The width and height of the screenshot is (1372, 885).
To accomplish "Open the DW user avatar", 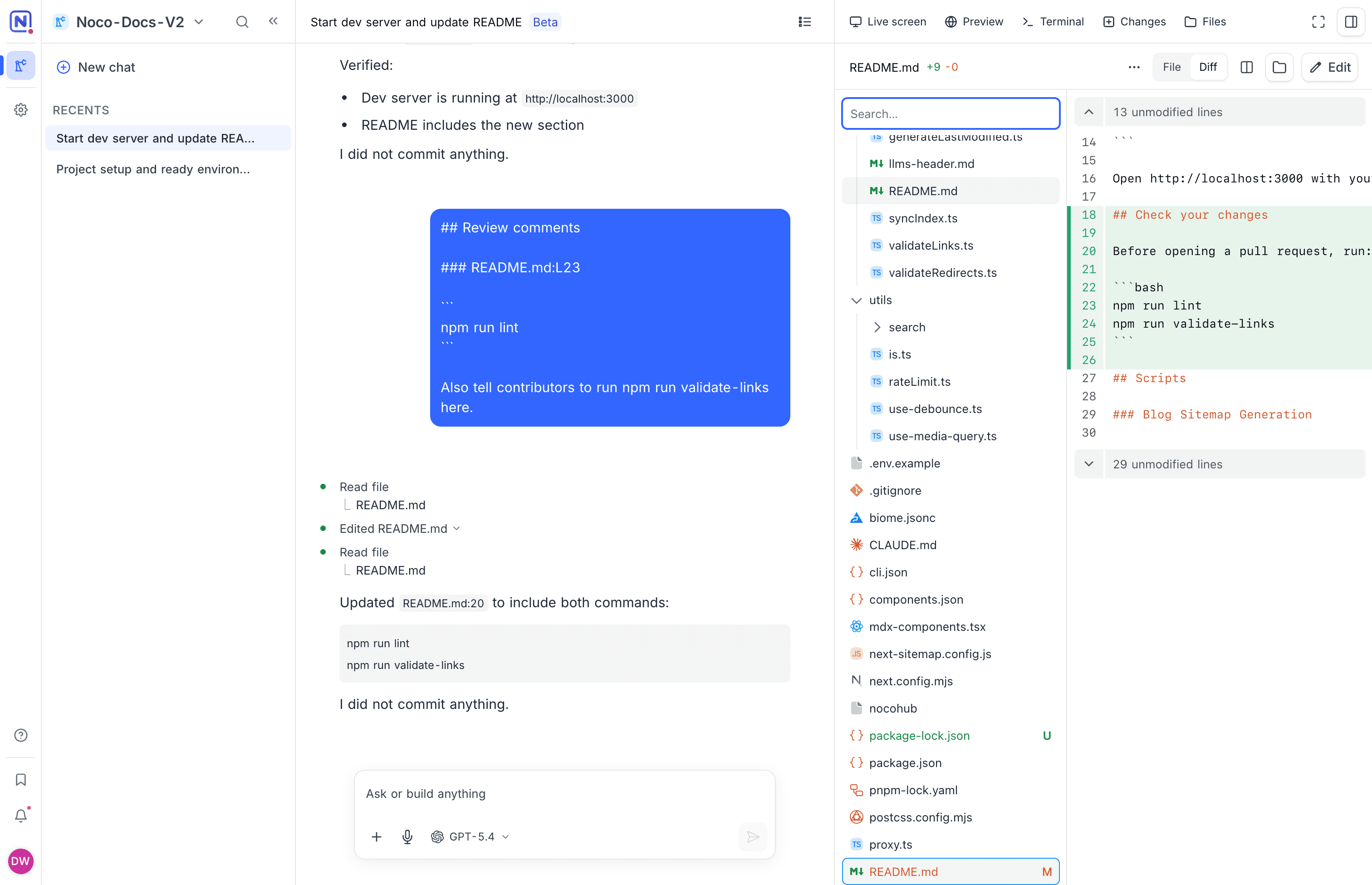I will pos(21,861).
